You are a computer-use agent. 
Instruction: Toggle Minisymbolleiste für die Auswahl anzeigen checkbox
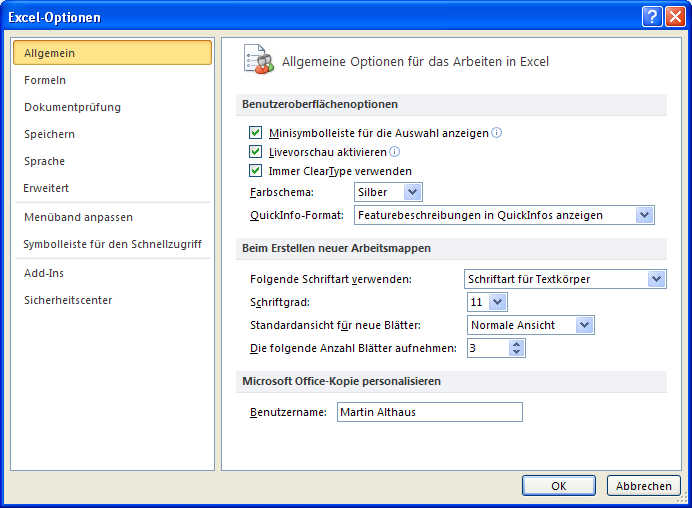point(255,132)
